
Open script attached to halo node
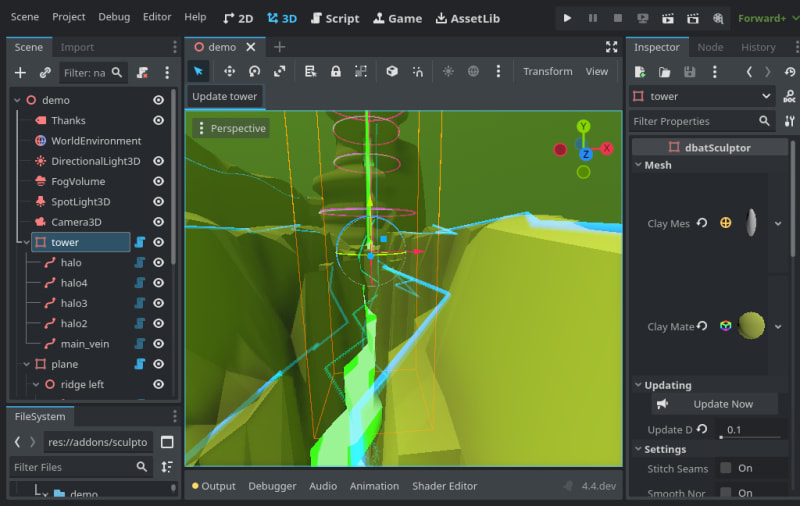tap(141, 263)
